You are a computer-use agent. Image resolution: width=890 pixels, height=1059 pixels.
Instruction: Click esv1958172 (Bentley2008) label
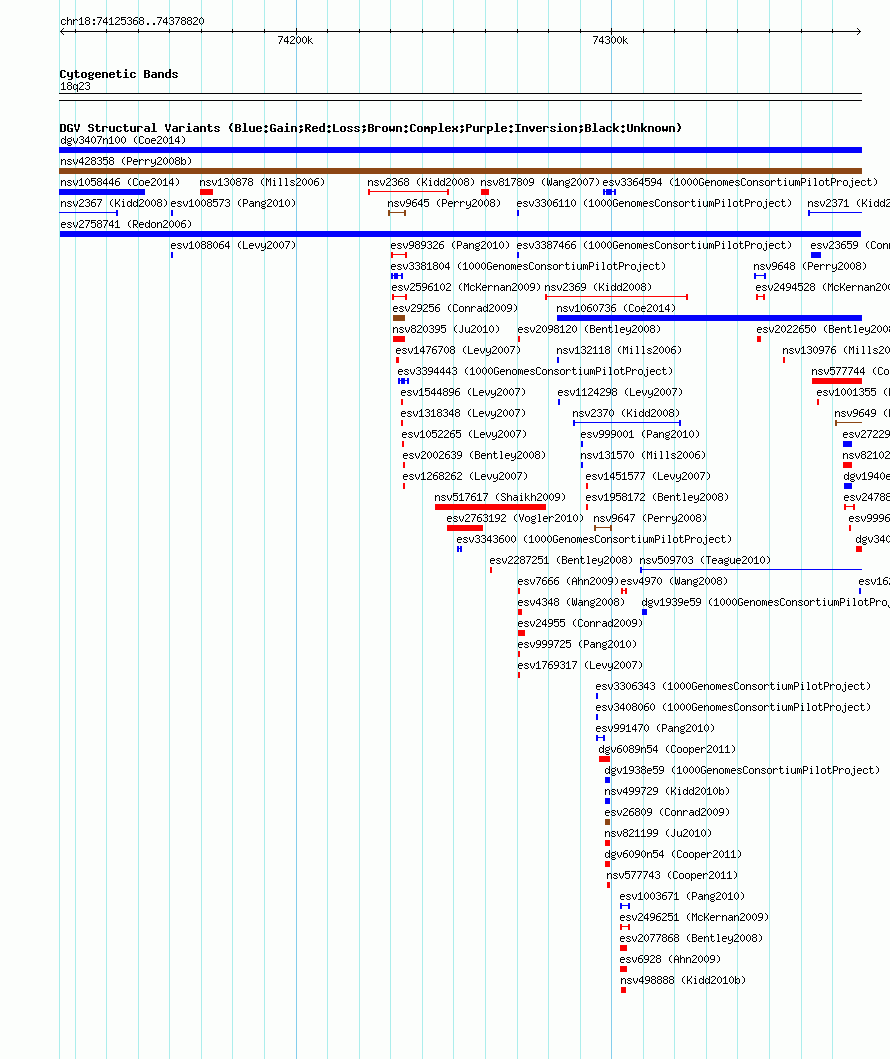[x=657, y=496]
